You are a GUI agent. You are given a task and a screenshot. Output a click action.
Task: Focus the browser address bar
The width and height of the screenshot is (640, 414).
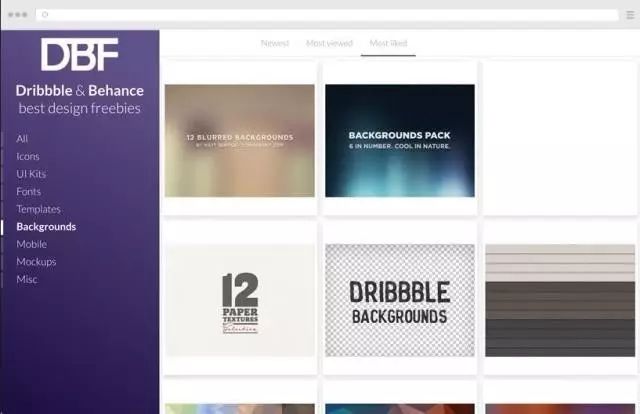327,15
